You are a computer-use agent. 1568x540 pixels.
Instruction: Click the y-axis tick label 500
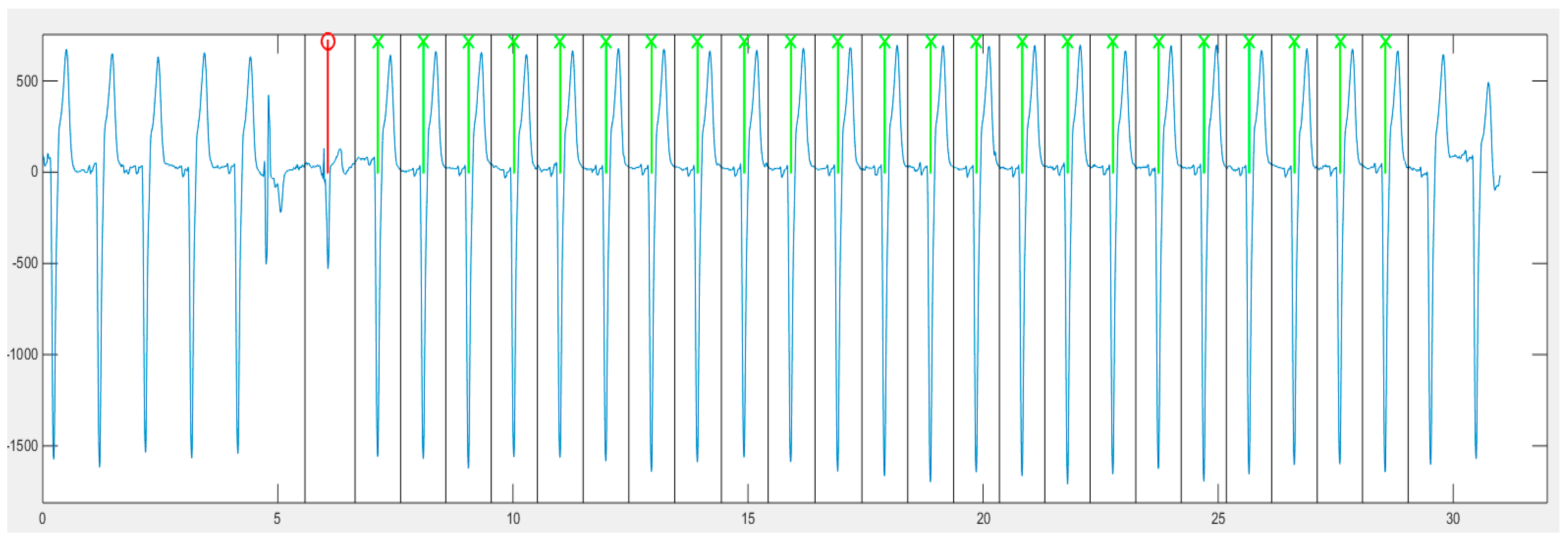pos(27,81)
